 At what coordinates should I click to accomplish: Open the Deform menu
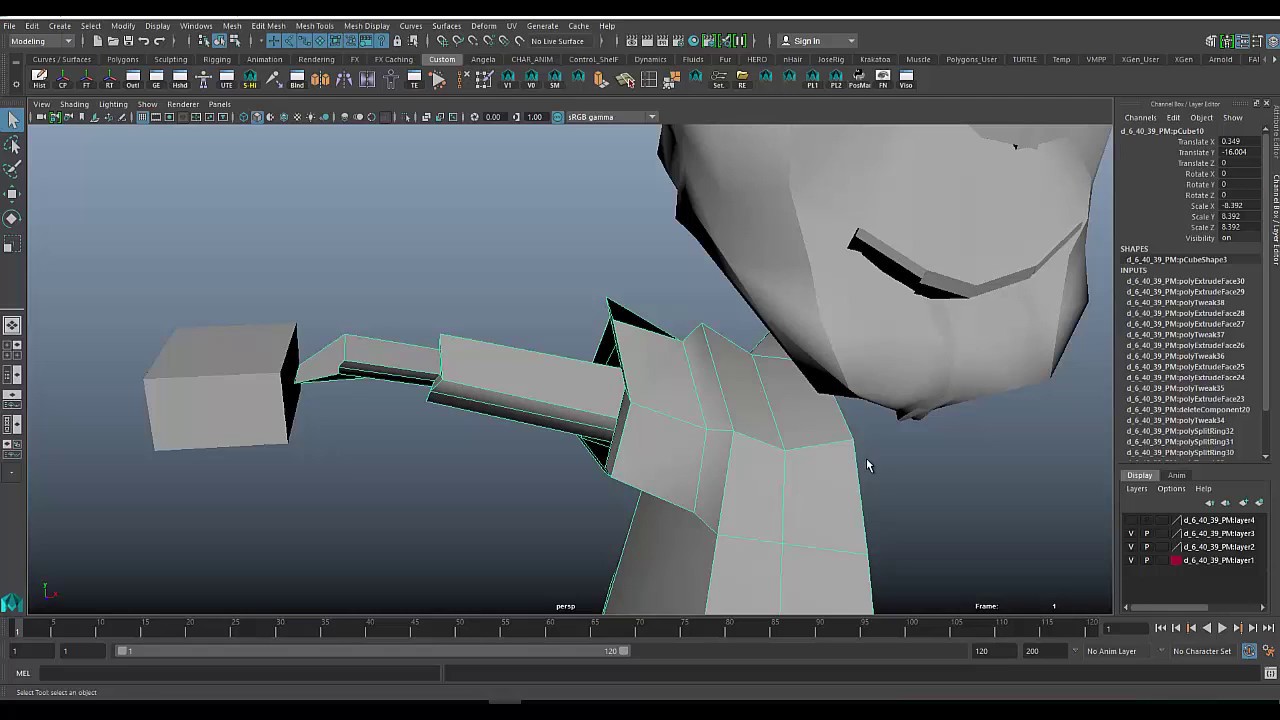[x=483, y=26]
